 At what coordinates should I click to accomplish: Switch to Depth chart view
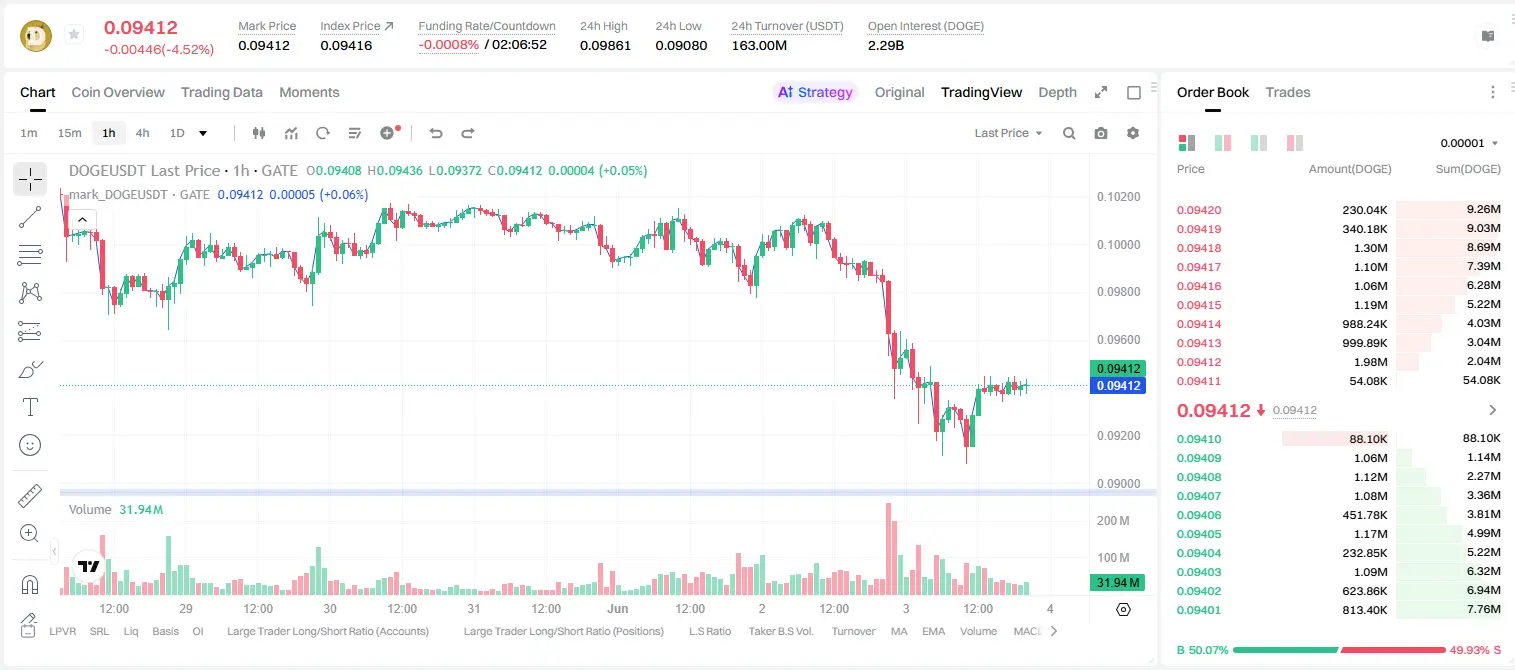click(1057, 92)
